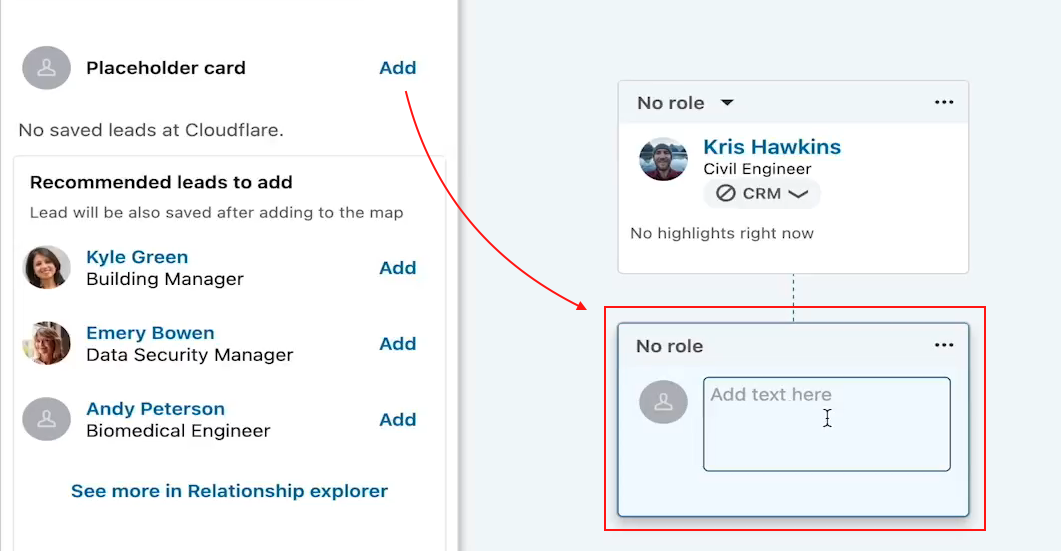Click Andy Peterson's avatar icon

(x=47, y=420)
